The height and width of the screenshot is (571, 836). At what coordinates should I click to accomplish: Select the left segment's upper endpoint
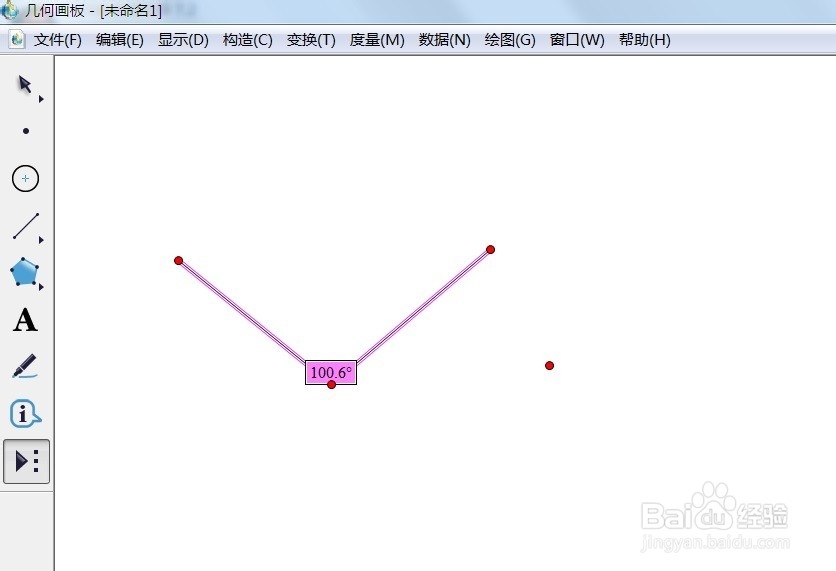[x=179, y=261]
